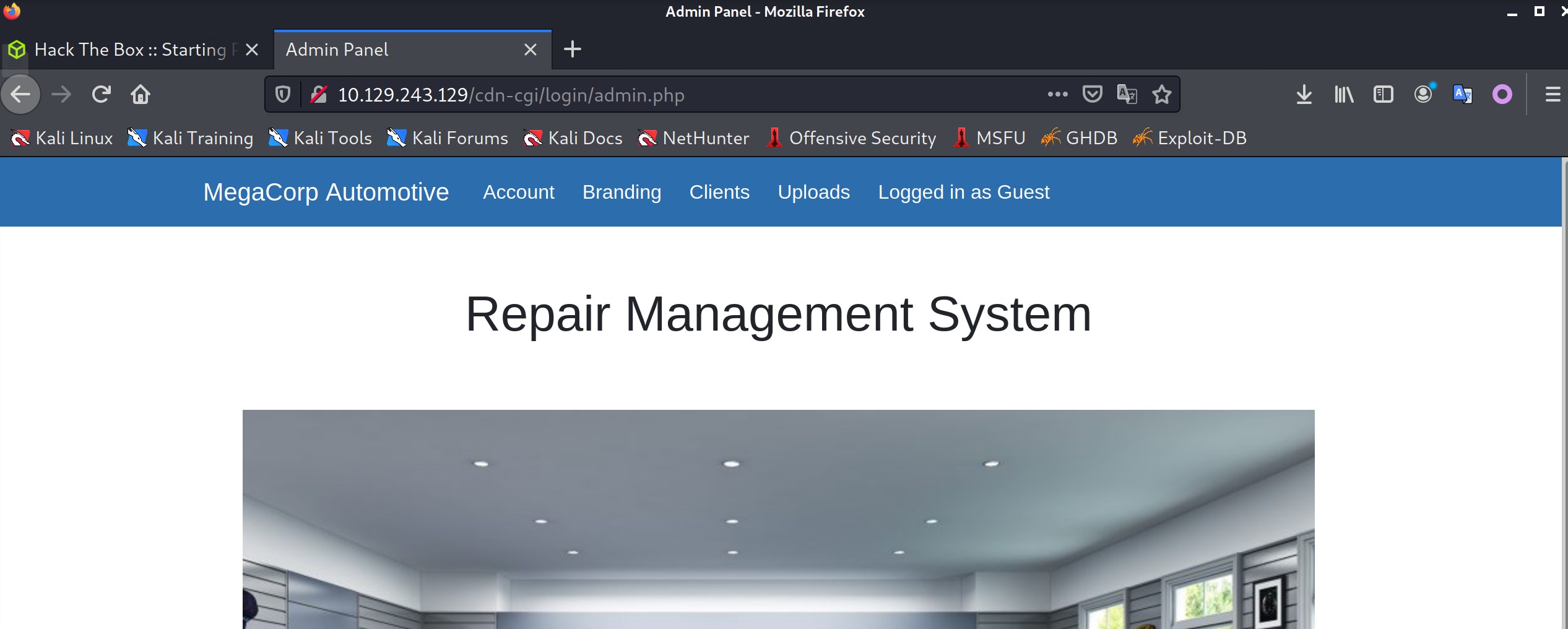Click the MegaCorp Automotive brand link
This screenshot has height=629, width=1568.
(326, 192)
